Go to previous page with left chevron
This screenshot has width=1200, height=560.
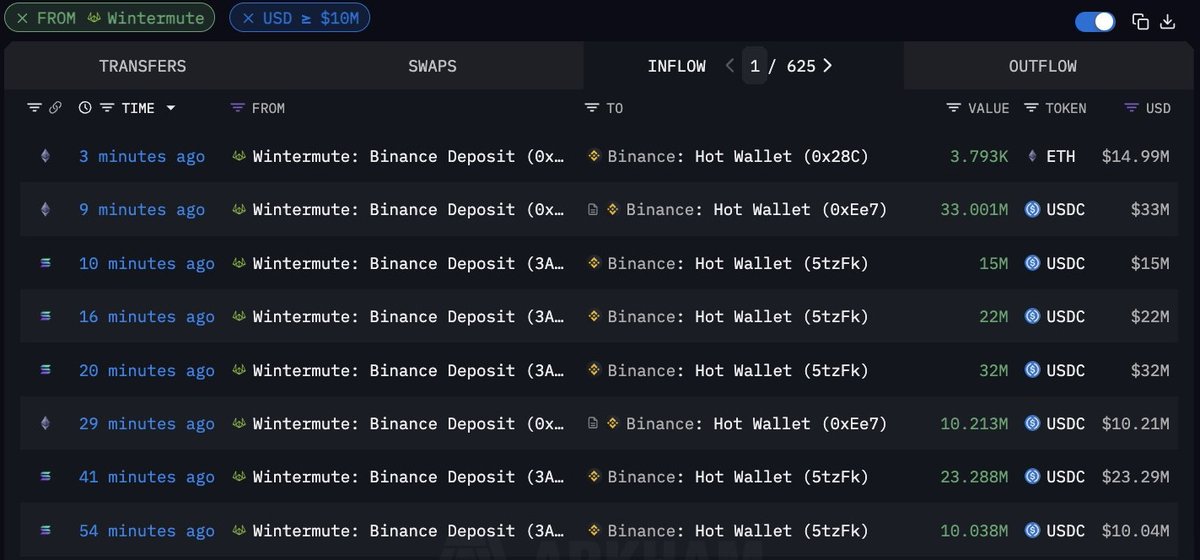[730, 66]
